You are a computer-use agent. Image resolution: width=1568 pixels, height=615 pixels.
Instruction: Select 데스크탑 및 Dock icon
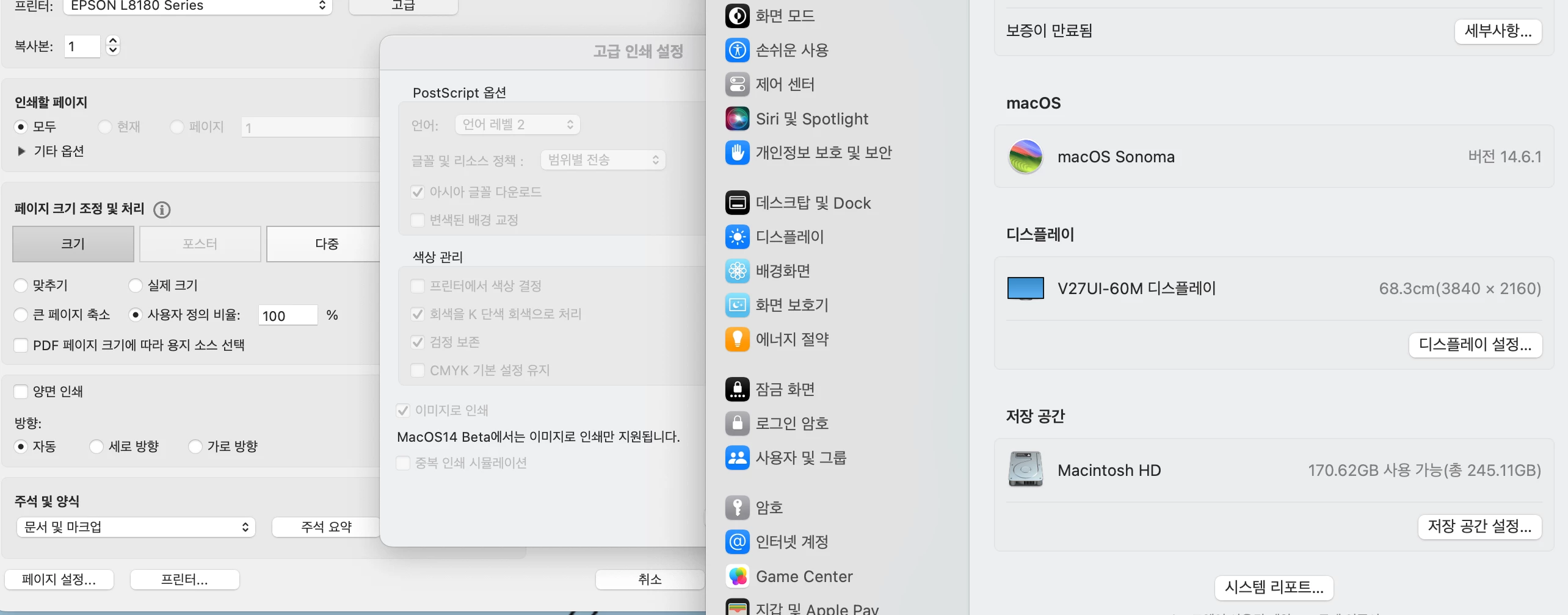pos(737,203)
